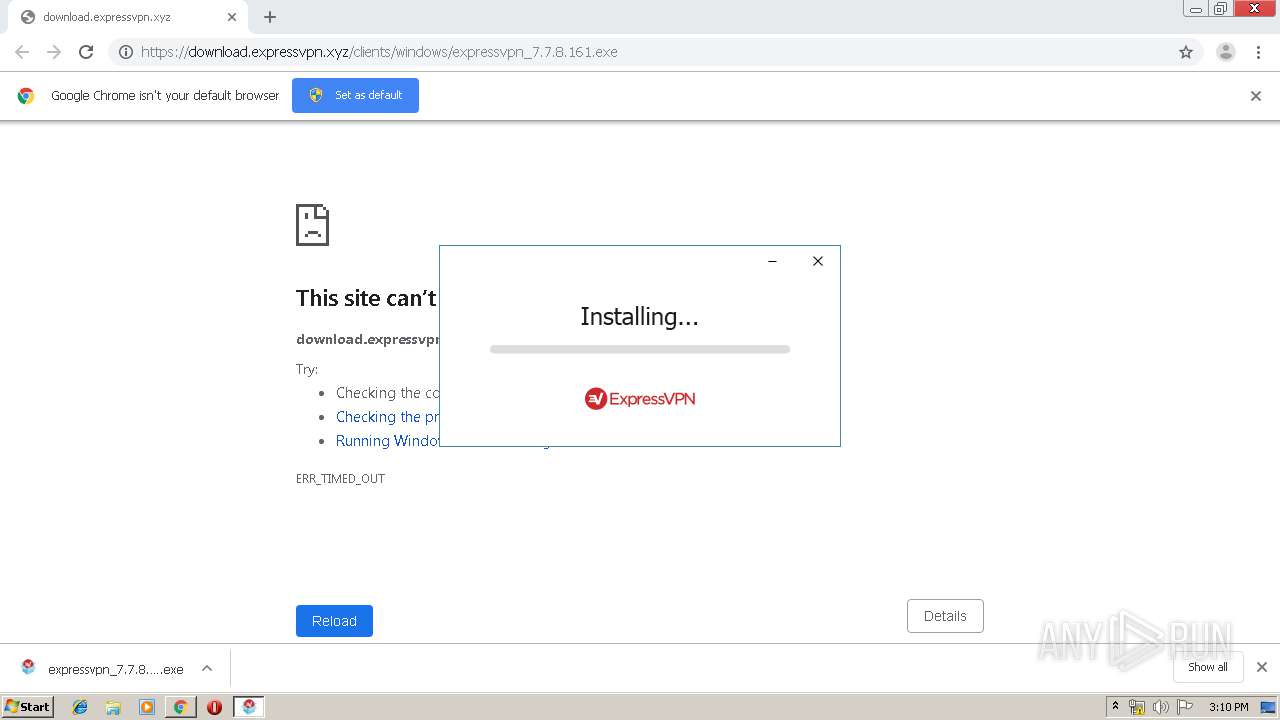This screenshot has height=720, width=1280.
Task: Open a new tab
Action: point(270,17)
